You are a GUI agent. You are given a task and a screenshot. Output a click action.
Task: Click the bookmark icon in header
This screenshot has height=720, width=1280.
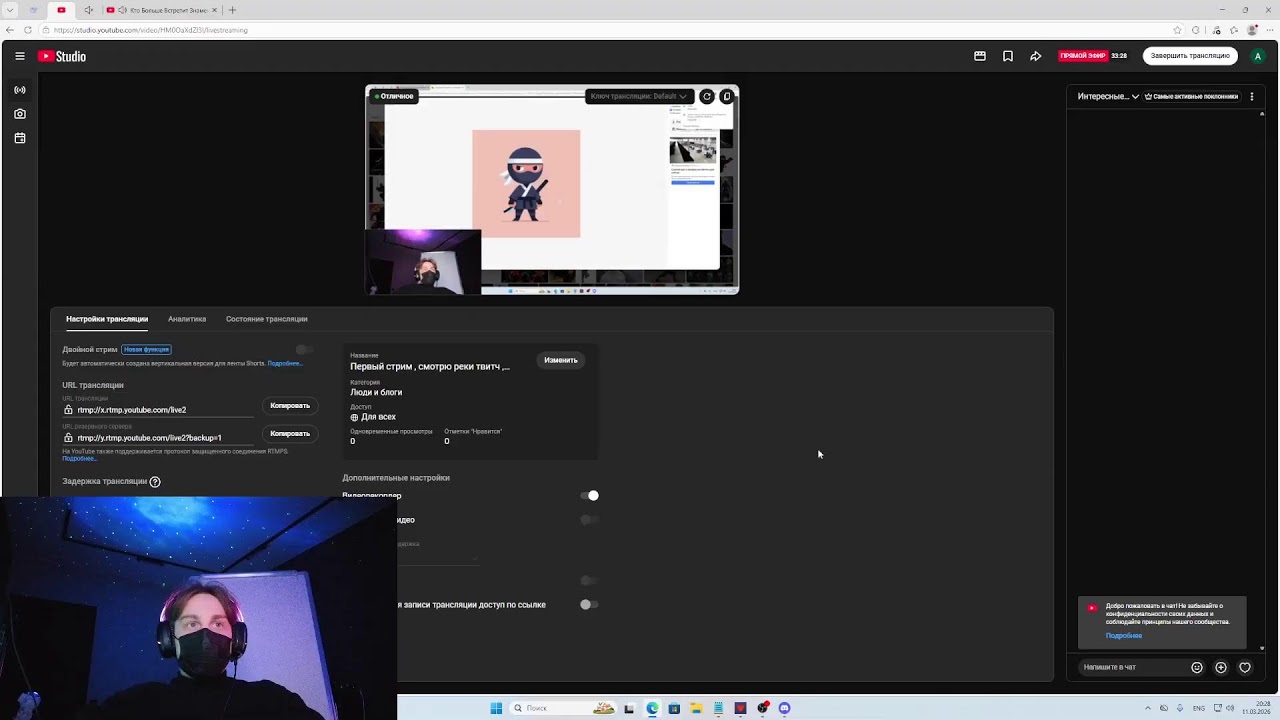1008,56
